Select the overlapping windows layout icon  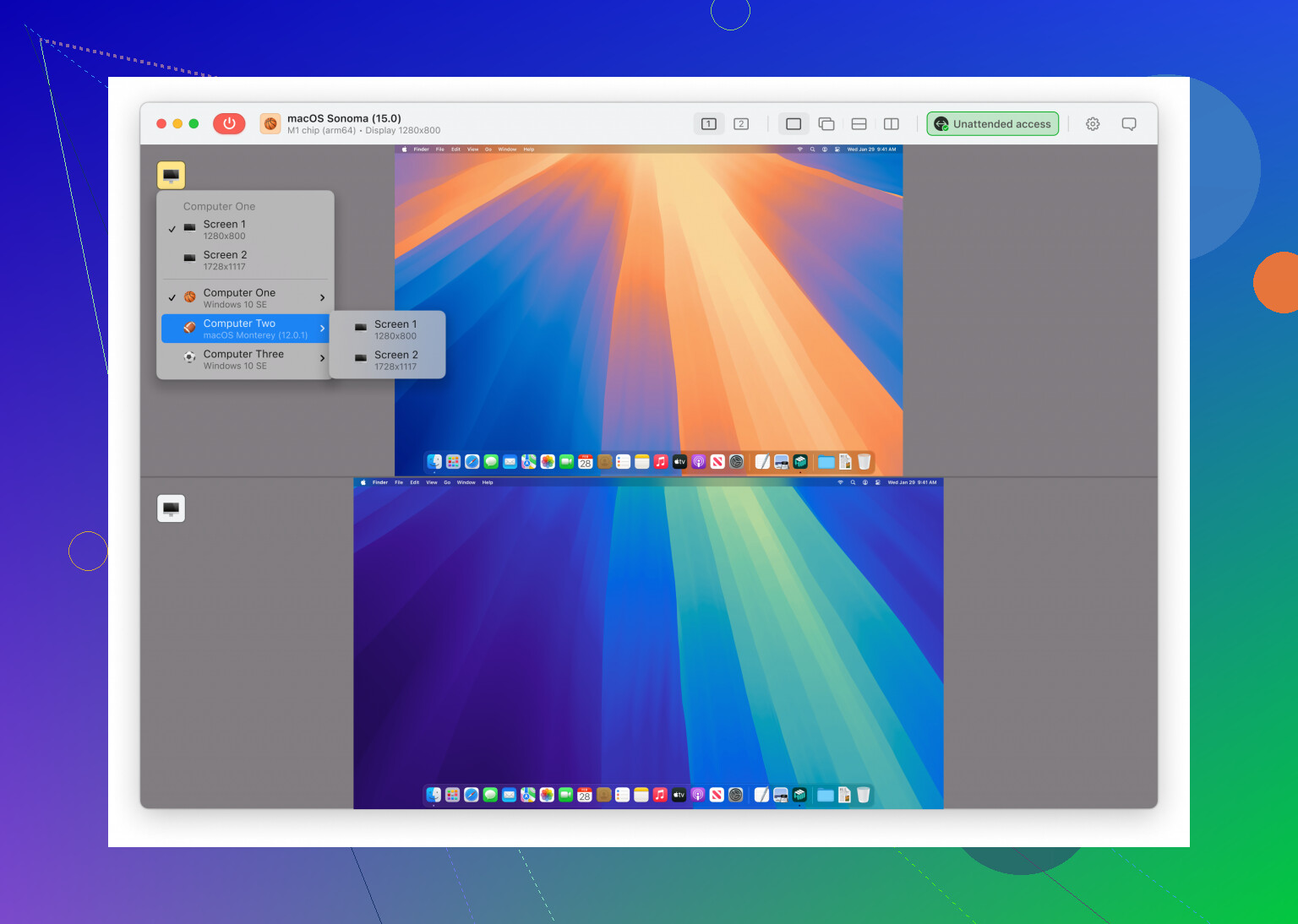coord(826,124)
